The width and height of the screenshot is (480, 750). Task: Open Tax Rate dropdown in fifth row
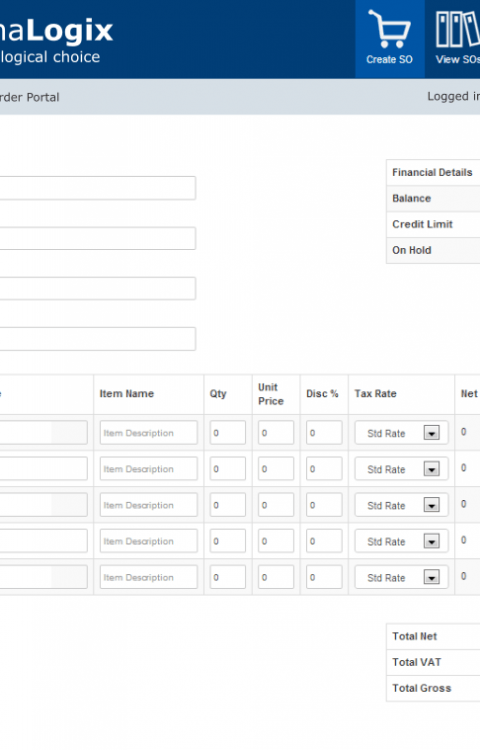pos(401,577)
